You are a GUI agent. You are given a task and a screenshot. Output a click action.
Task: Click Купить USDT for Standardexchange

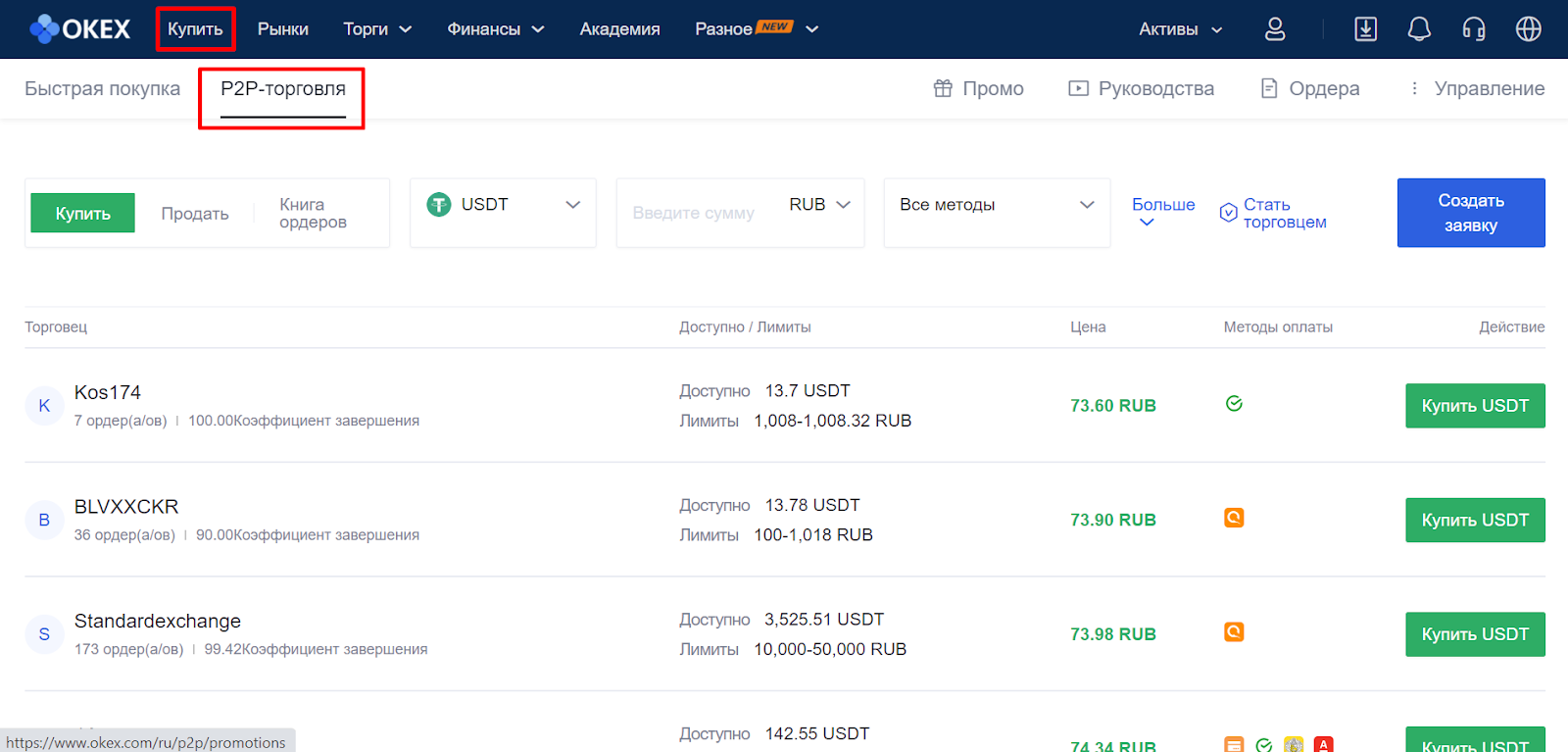coord(1475,634)
